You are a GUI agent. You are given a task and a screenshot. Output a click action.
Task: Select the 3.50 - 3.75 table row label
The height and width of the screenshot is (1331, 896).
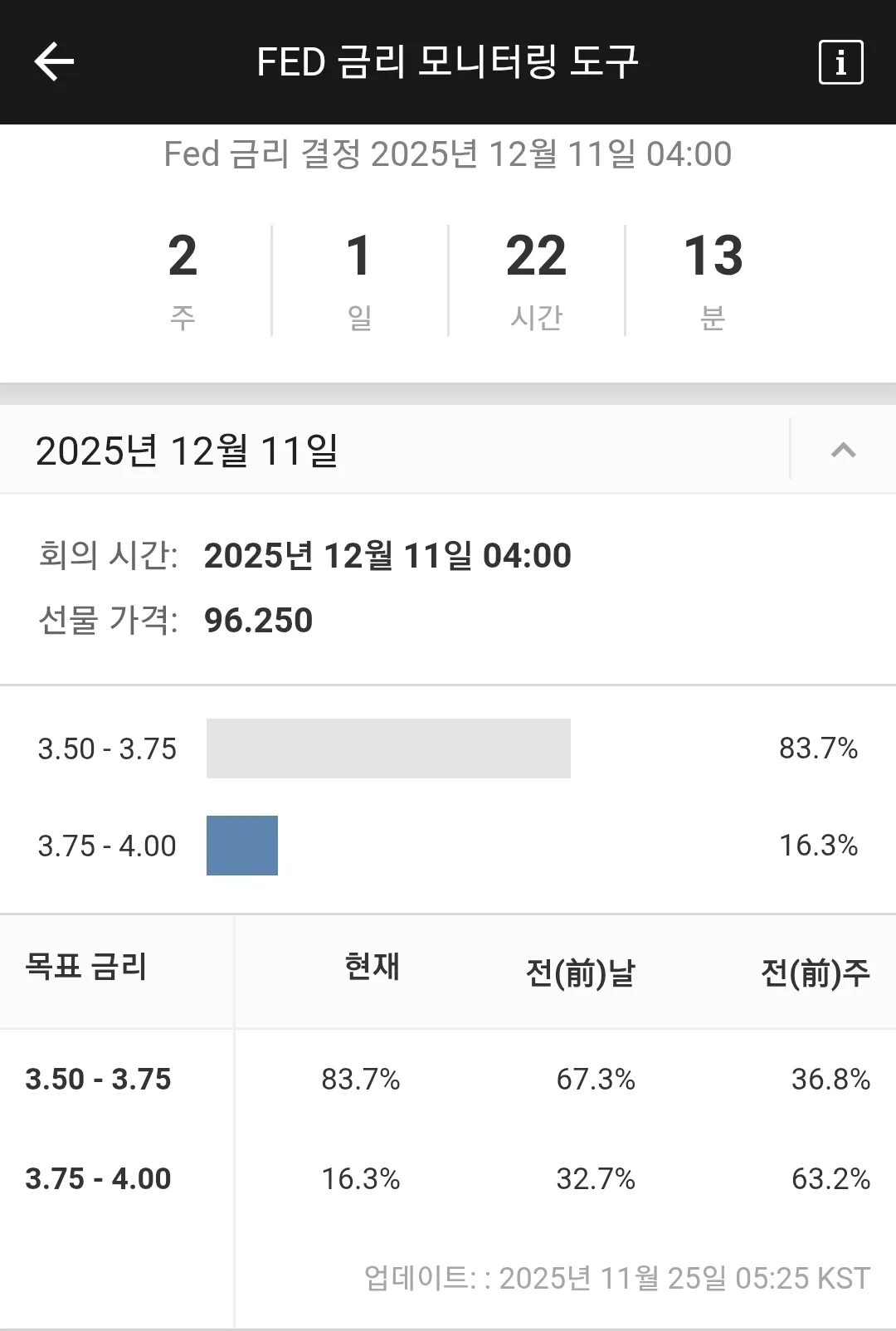point(98,1079)
